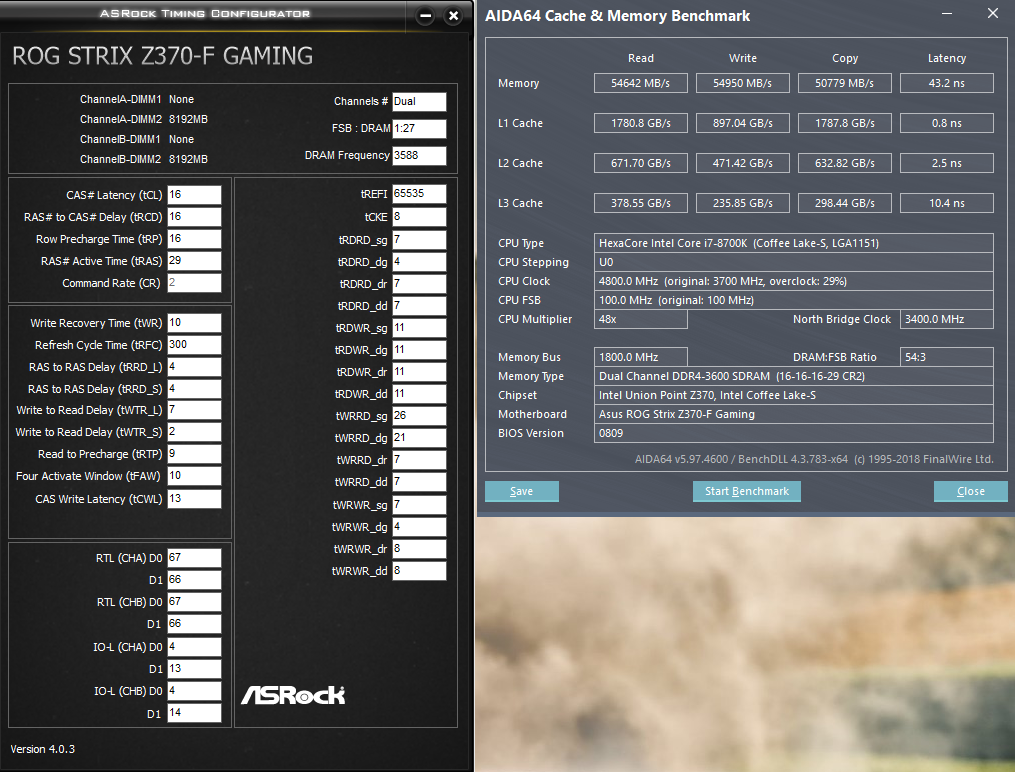Click the CPU Multiplier 48x value
Viewport: 1015px width, 772px height.
[640, 319]
